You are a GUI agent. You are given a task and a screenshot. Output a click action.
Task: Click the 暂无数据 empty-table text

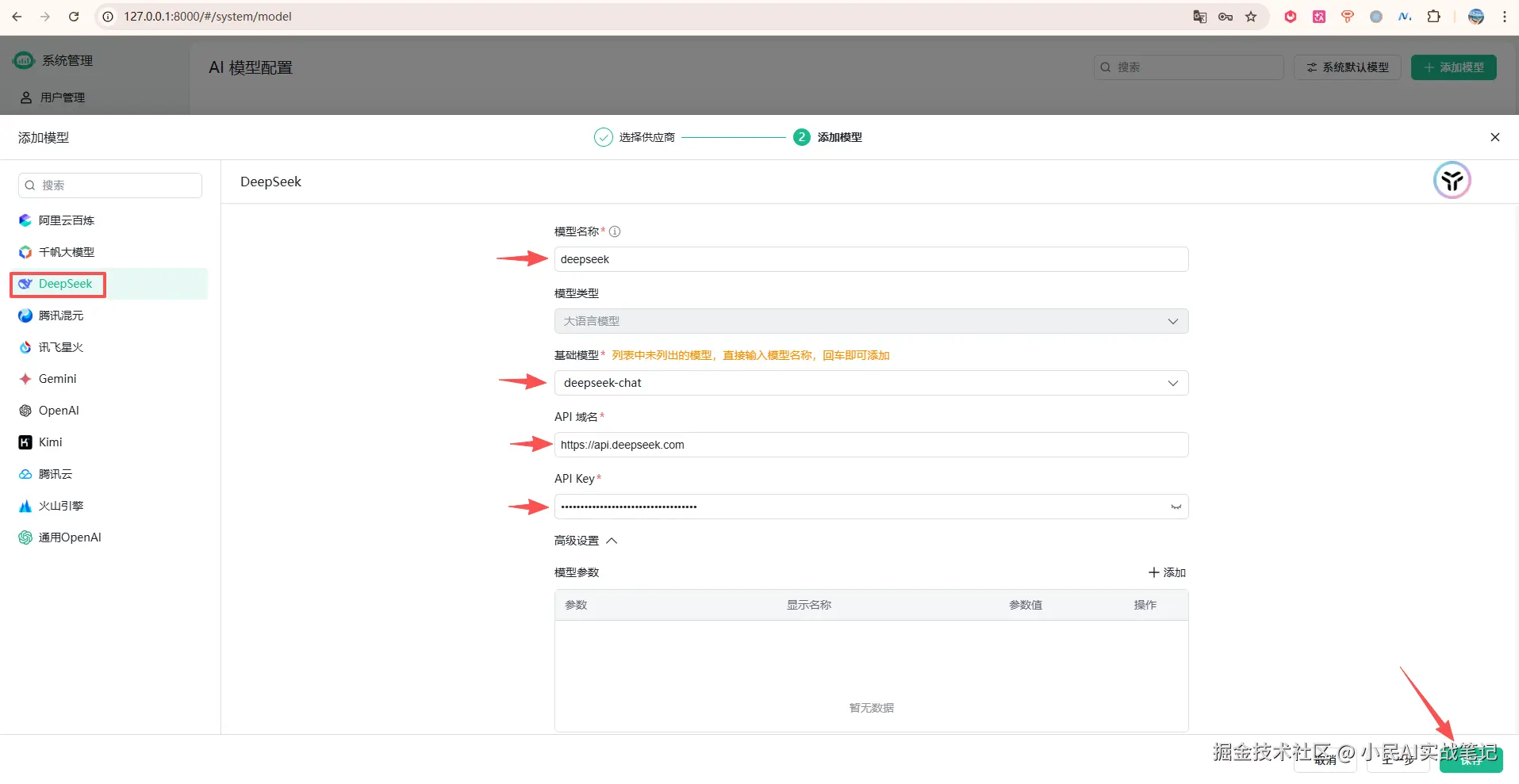point(872,708)
